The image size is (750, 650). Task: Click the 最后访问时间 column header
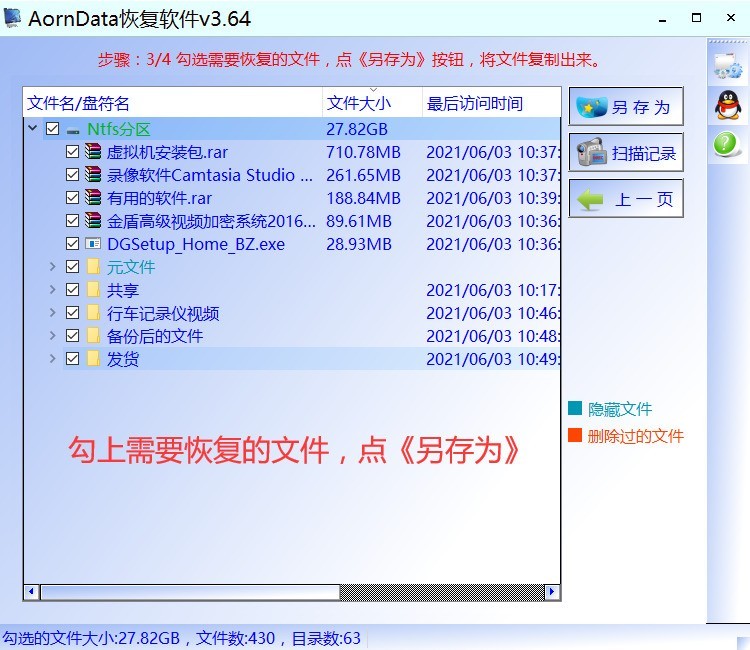click(x=474, y=103)
